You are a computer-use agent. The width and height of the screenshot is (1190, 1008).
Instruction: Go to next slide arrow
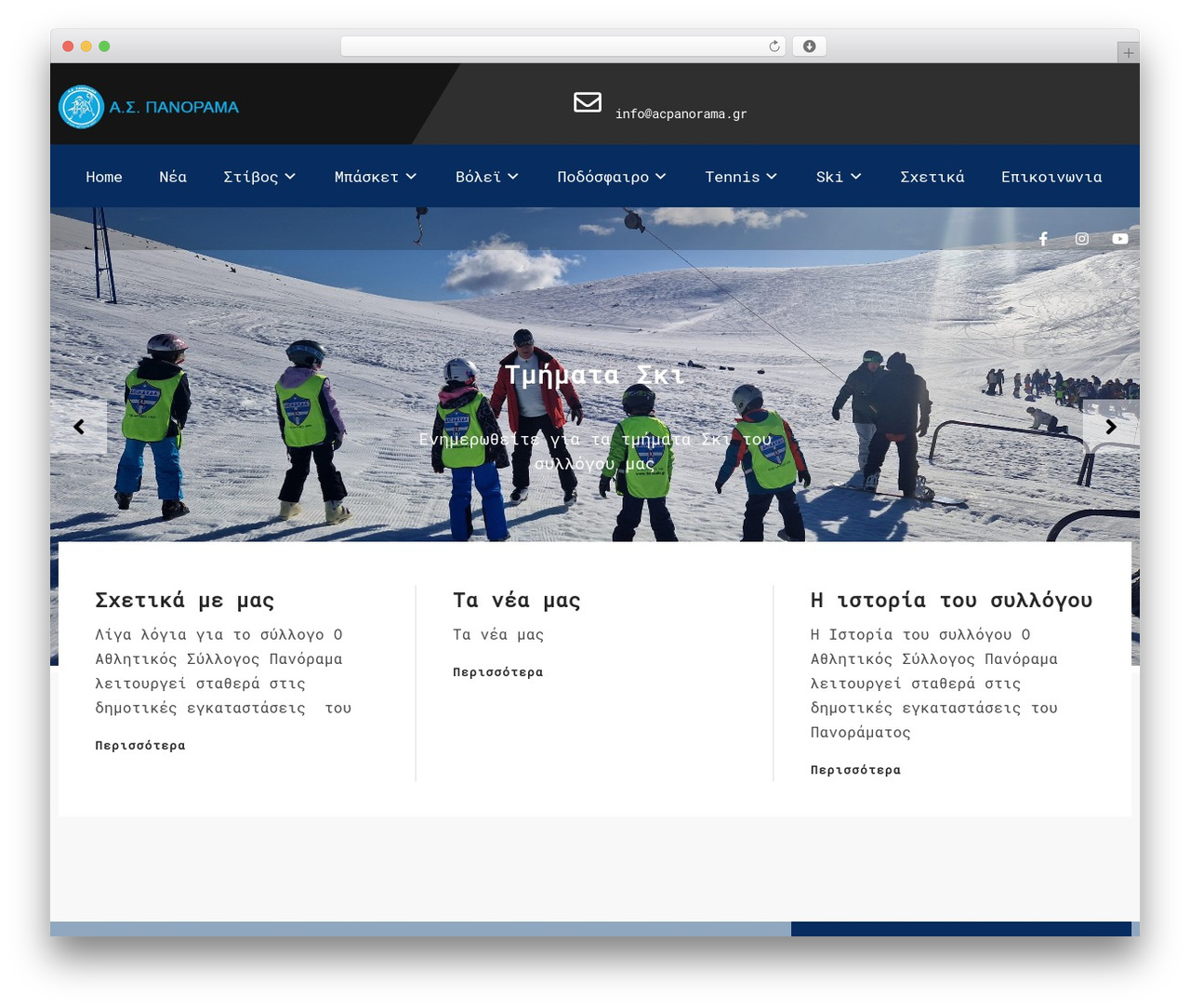(x=1111, y=427)
